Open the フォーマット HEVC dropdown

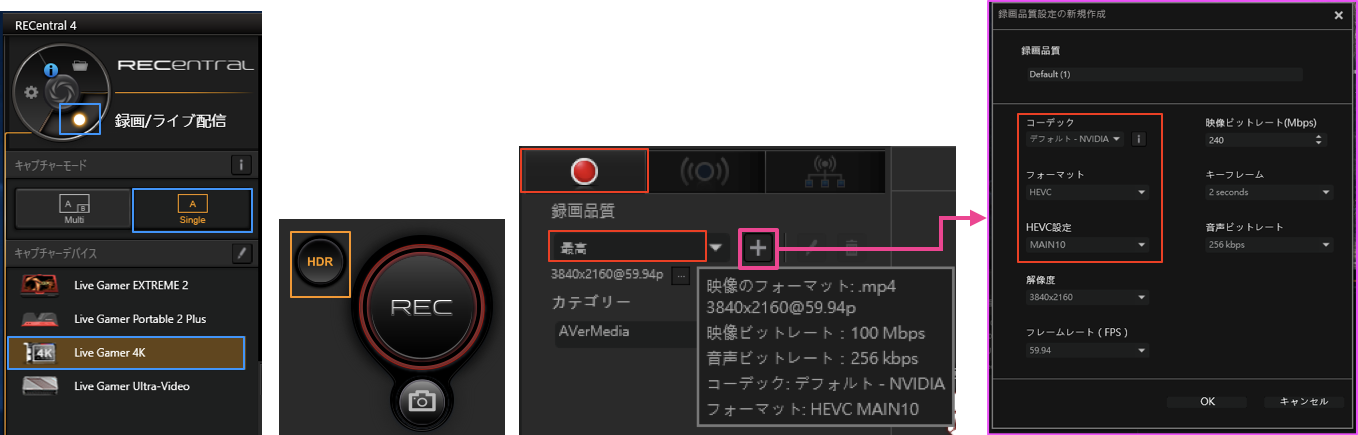pyautogui.click(x=1086, y=192)
